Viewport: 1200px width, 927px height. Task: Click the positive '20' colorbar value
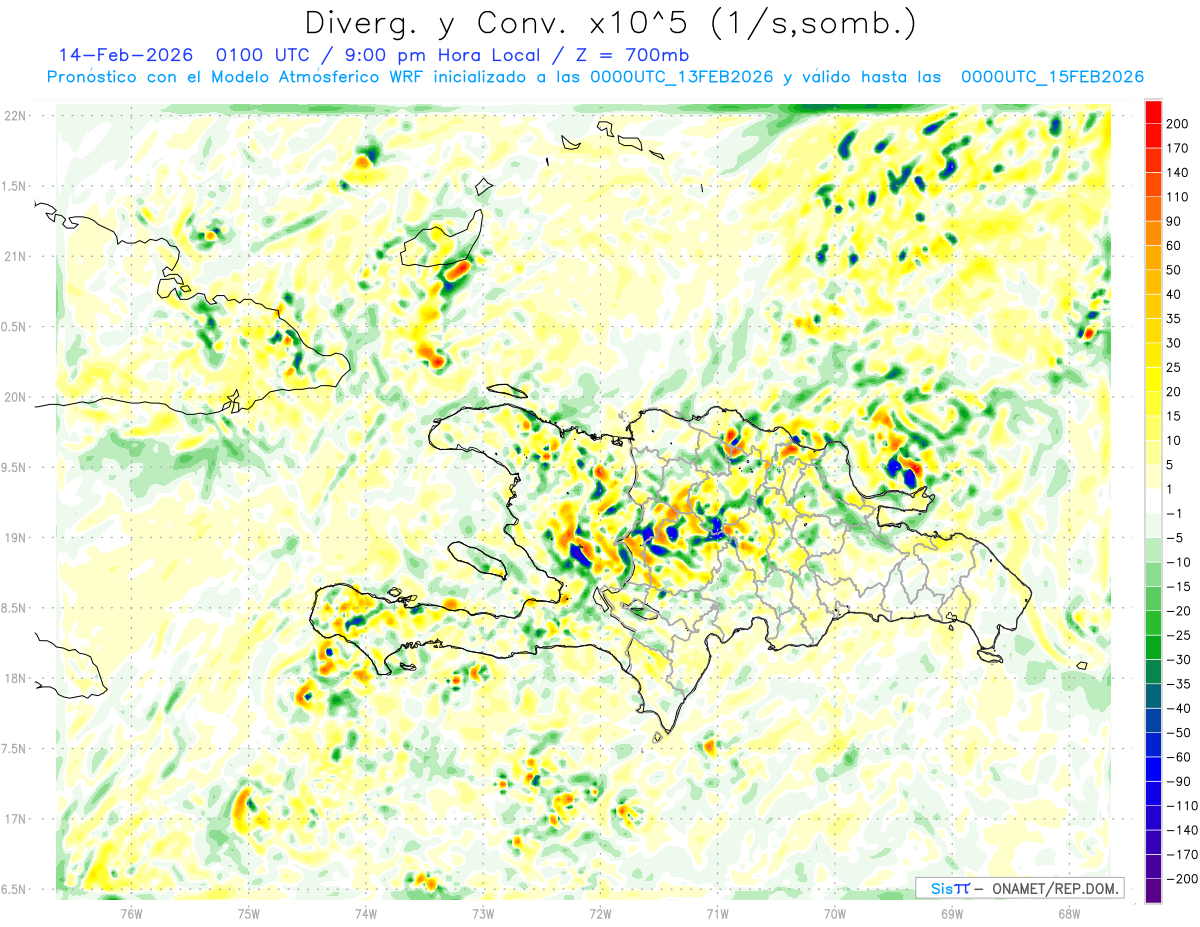coord(1175,392)
